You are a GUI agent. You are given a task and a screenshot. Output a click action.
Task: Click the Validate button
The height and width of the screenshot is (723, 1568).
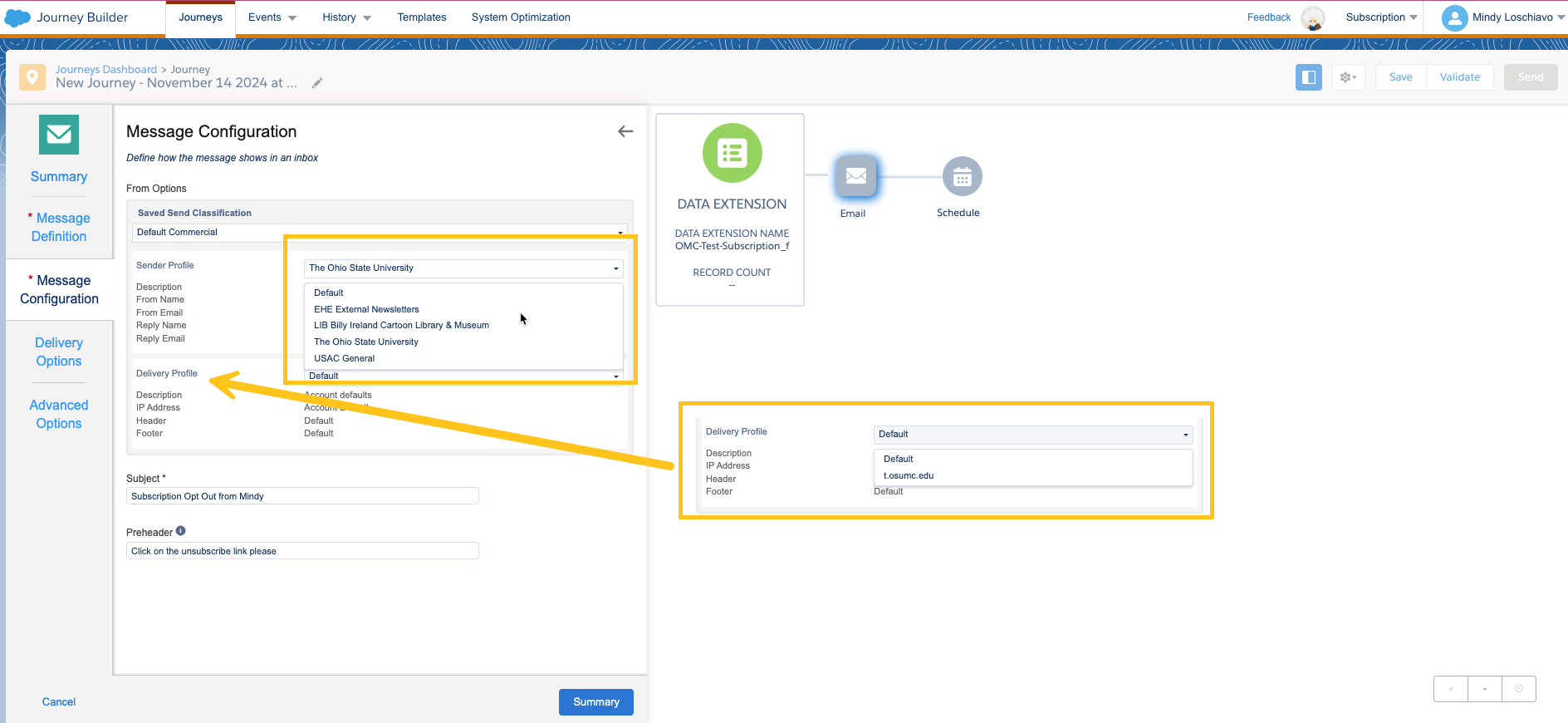pyautogui.click(x=1459, y=77)
